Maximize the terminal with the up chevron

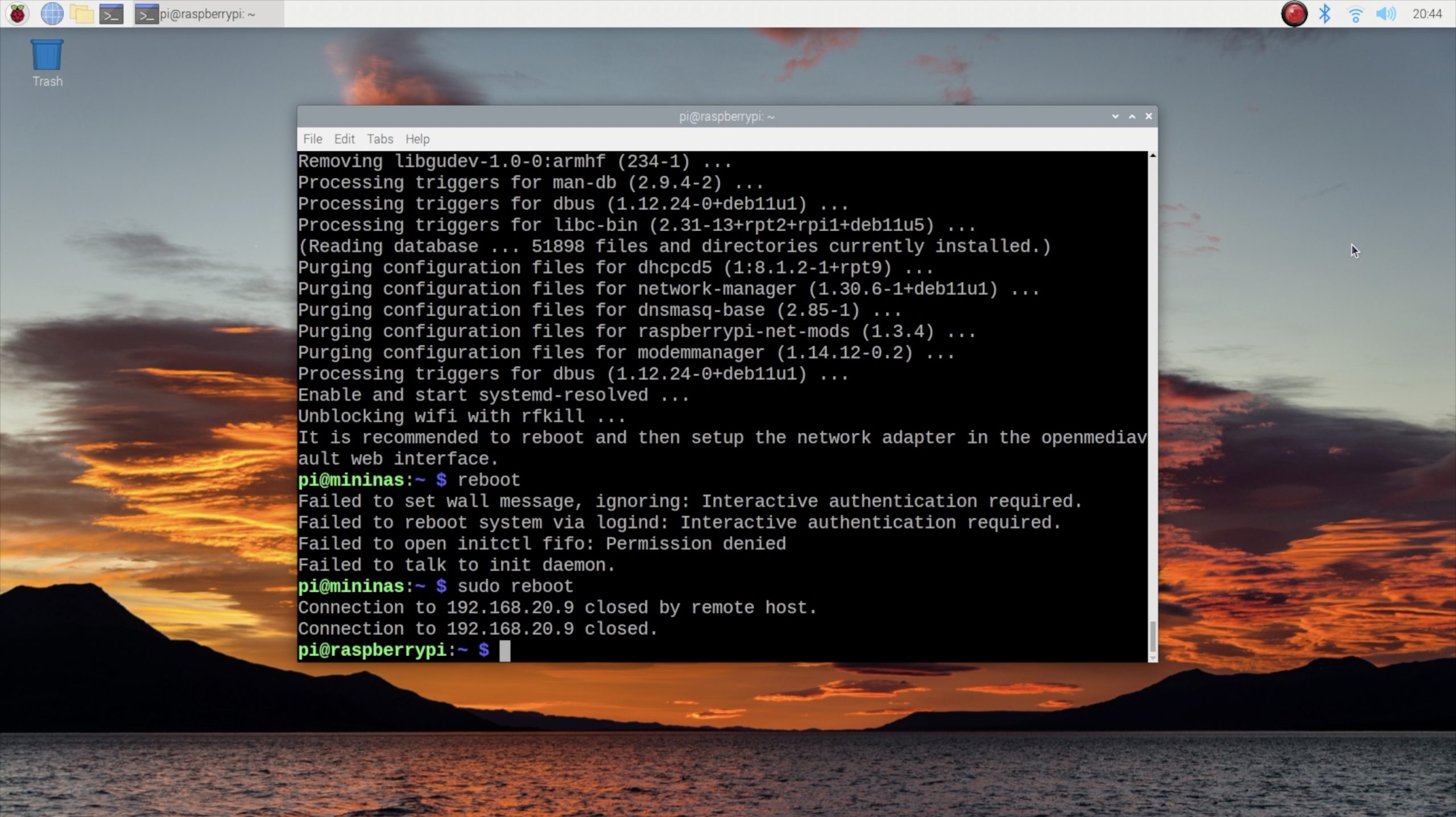[x=1132, y=116]
